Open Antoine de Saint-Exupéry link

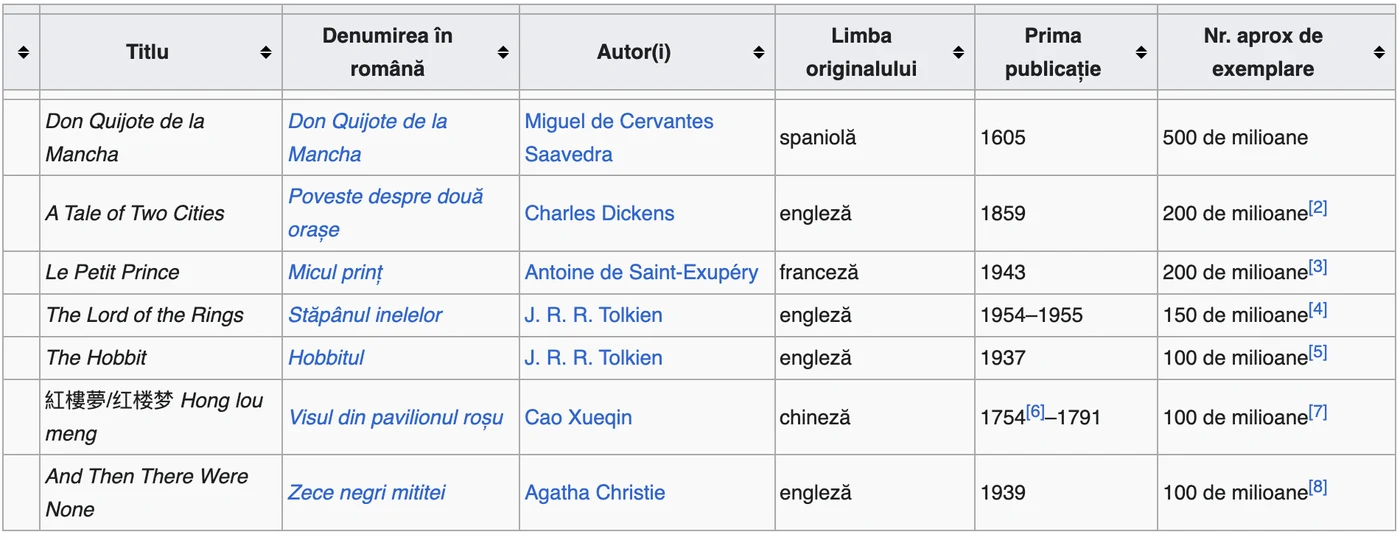click(641, 272)
